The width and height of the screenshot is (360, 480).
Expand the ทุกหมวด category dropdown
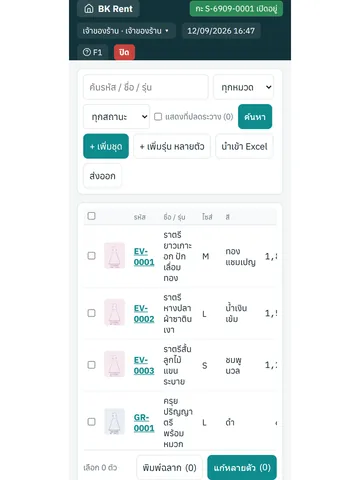pos(244,87)
